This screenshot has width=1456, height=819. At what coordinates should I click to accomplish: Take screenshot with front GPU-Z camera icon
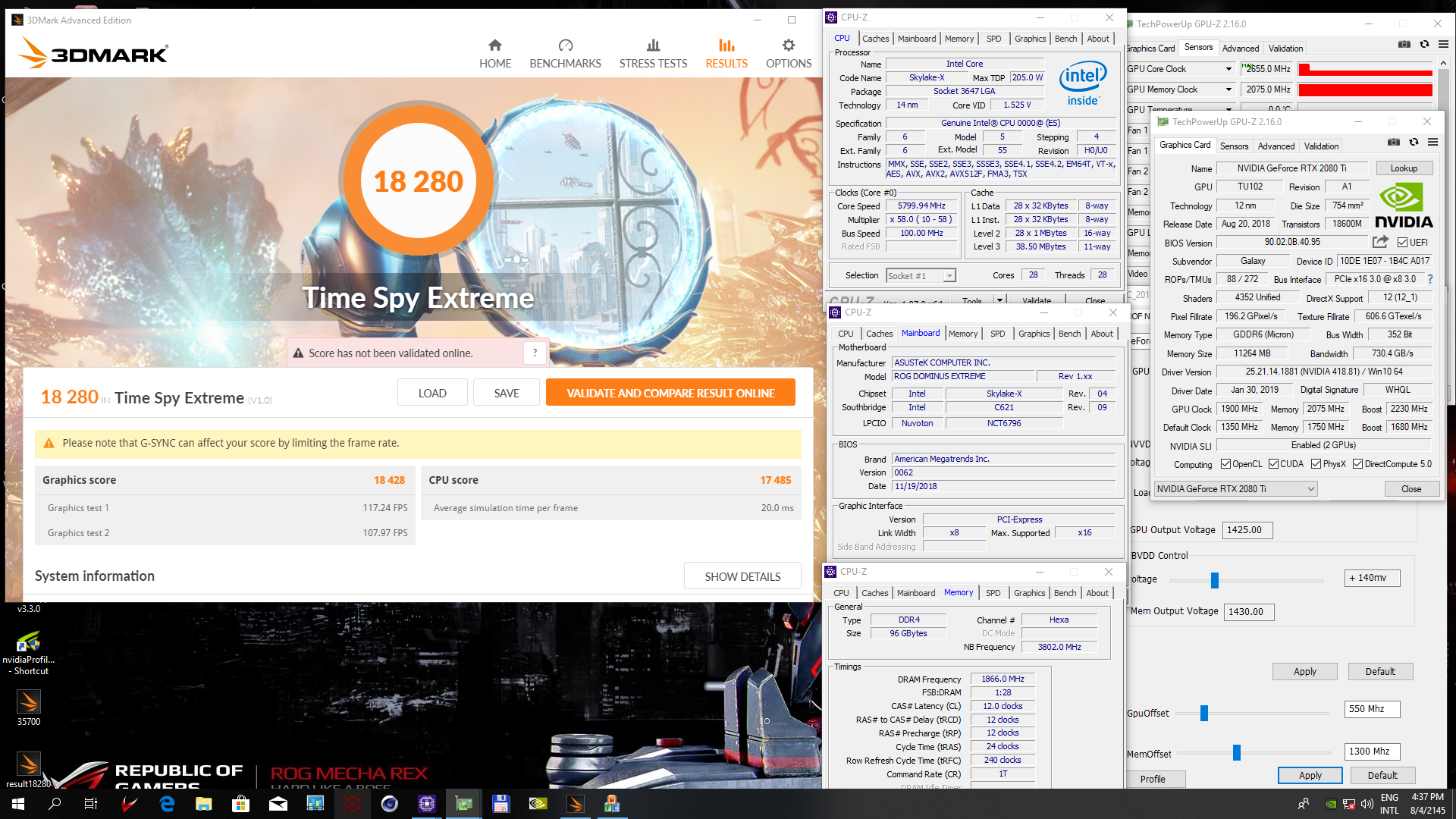point(1393,142)
